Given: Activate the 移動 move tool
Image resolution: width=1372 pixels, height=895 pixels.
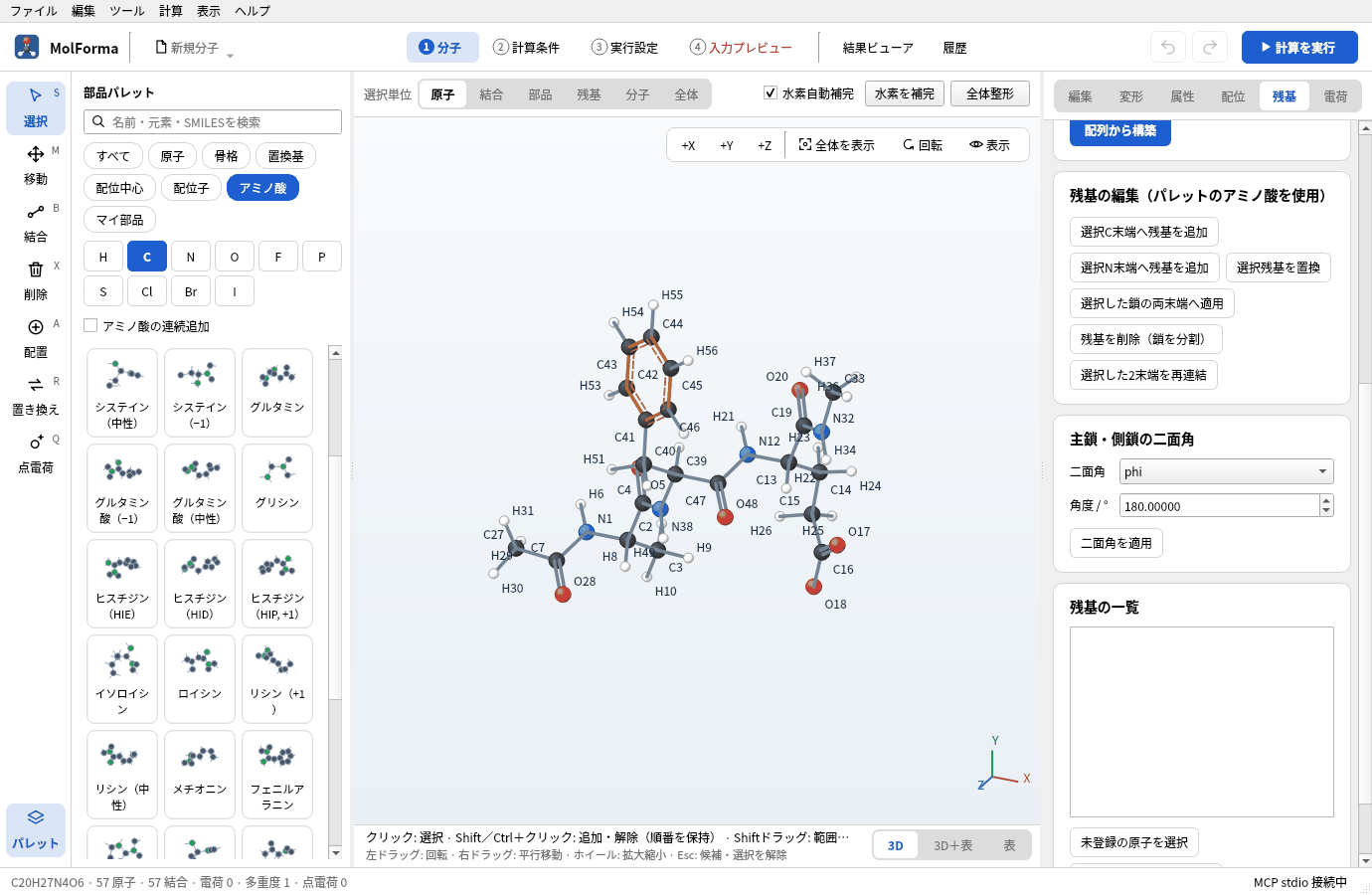Looking at the screenshot, I should tap(36, 165).
